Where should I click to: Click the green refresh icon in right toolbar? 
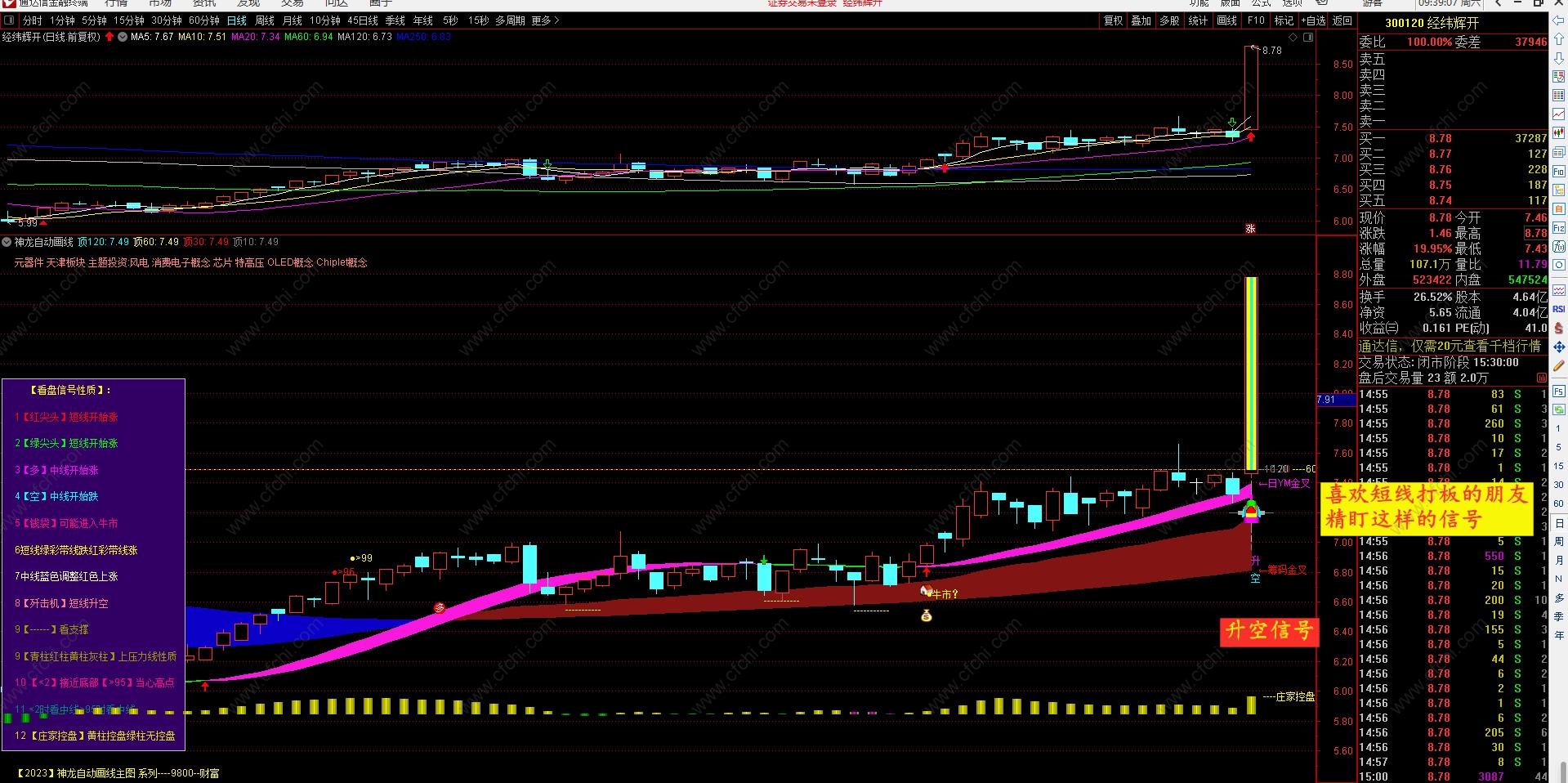click(1559, 409)
